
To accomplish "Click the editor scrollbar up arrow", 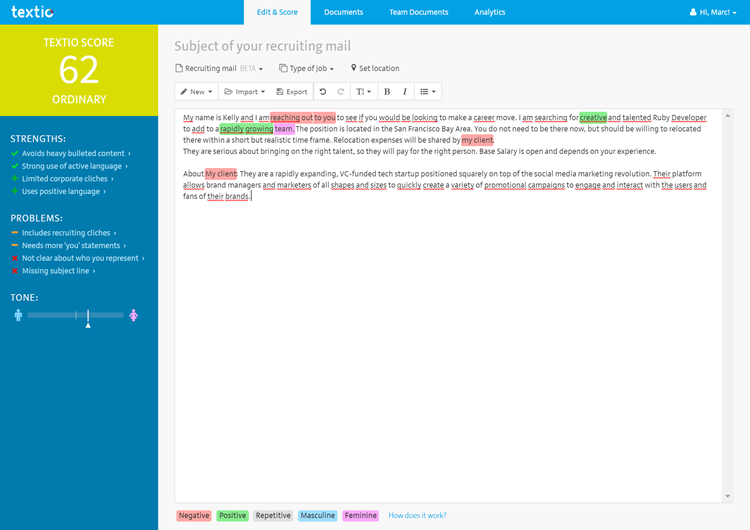I will pyautogui.click(x=728, y=115).
